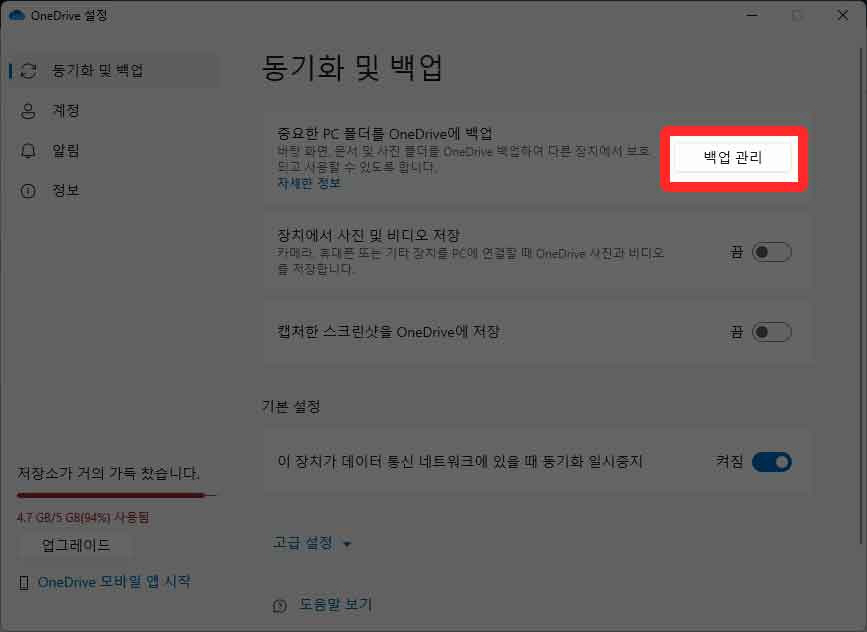Minimize the OneDrive 설정 window
Image resolution: width=867 pixels, height=632 pixels.
click(752, 15)
